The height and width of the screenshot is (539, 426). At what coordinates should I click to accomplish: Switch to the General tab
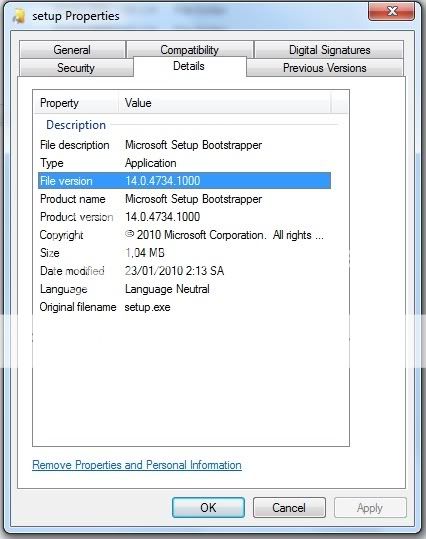pos(72,50)
